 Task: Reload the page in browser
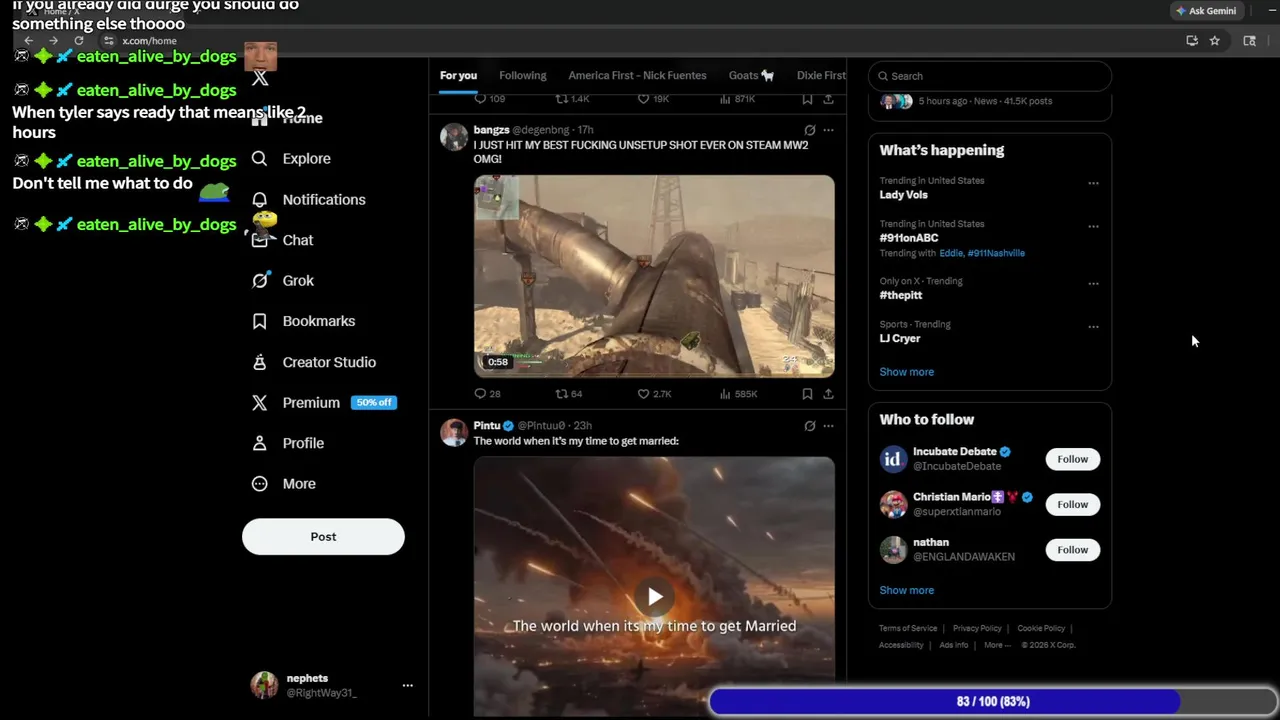[78, 41]
